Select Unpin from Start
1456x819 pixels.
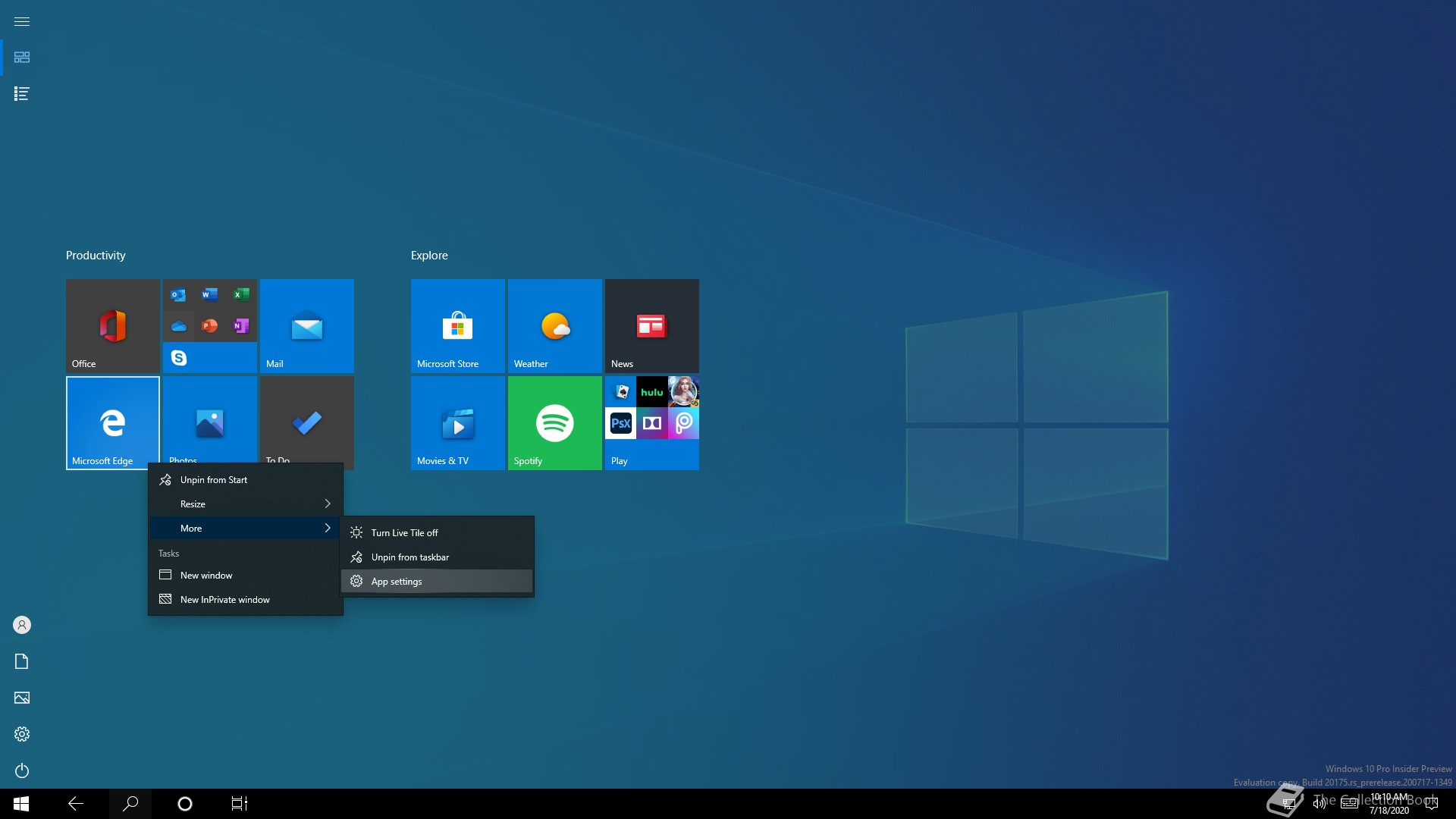(245, 480)
